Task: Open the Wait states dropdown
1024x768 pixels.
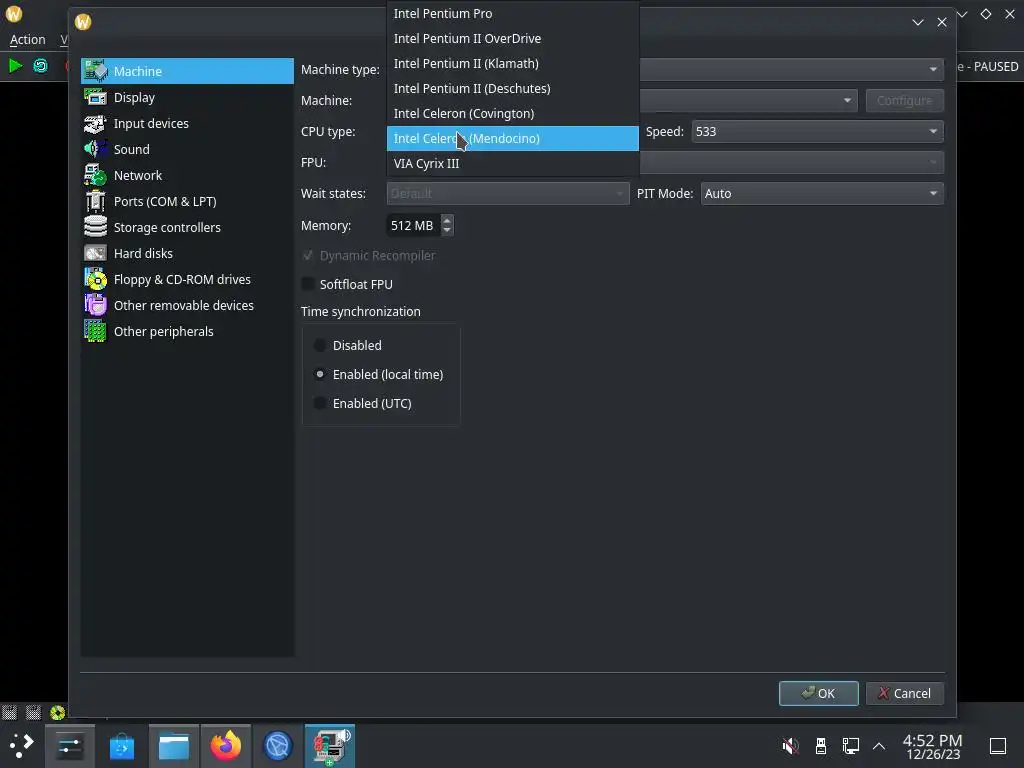Action: click(507, 193)
